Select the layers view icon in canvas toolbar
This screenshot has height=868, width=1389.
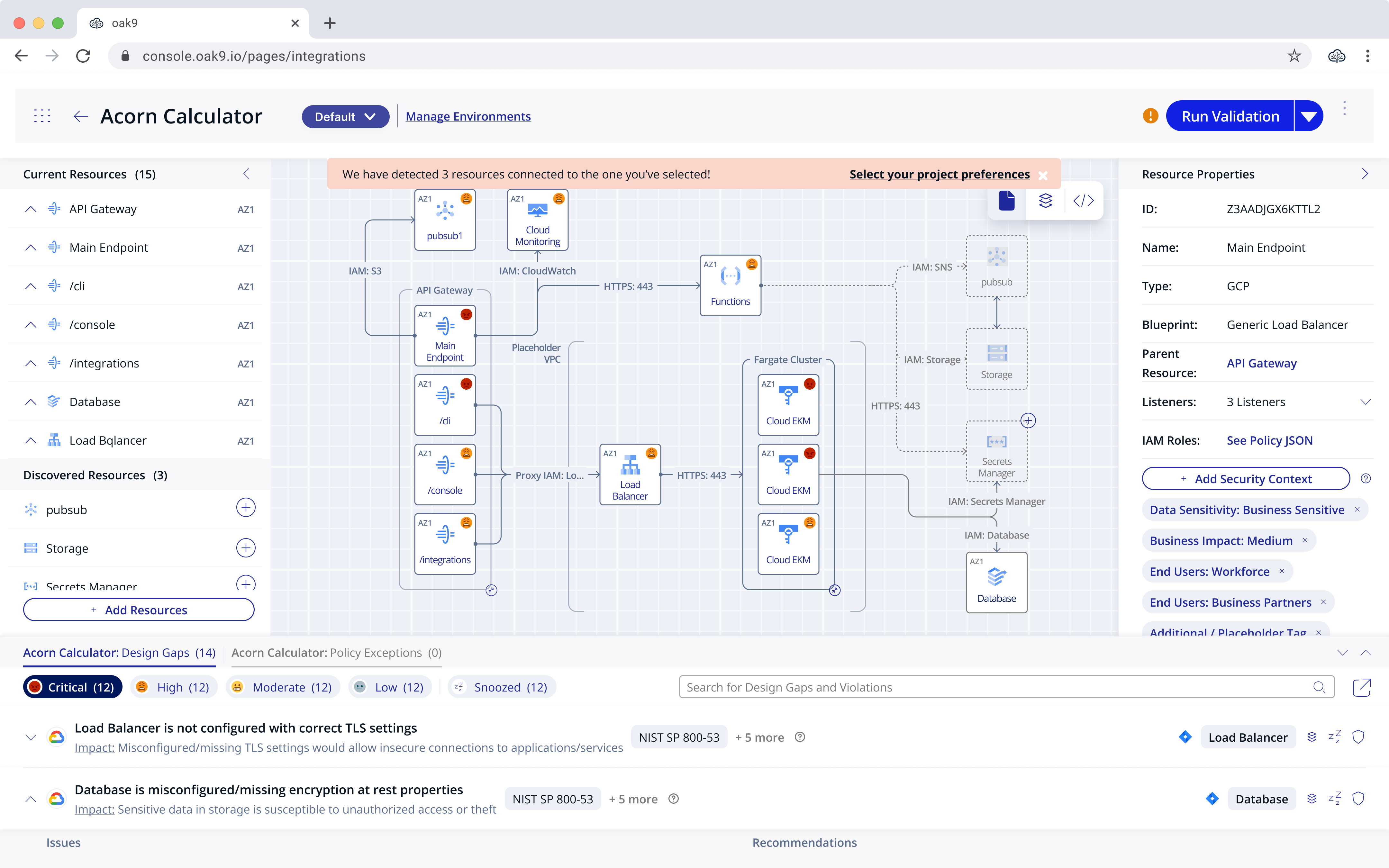click(x=1045, y=200)
